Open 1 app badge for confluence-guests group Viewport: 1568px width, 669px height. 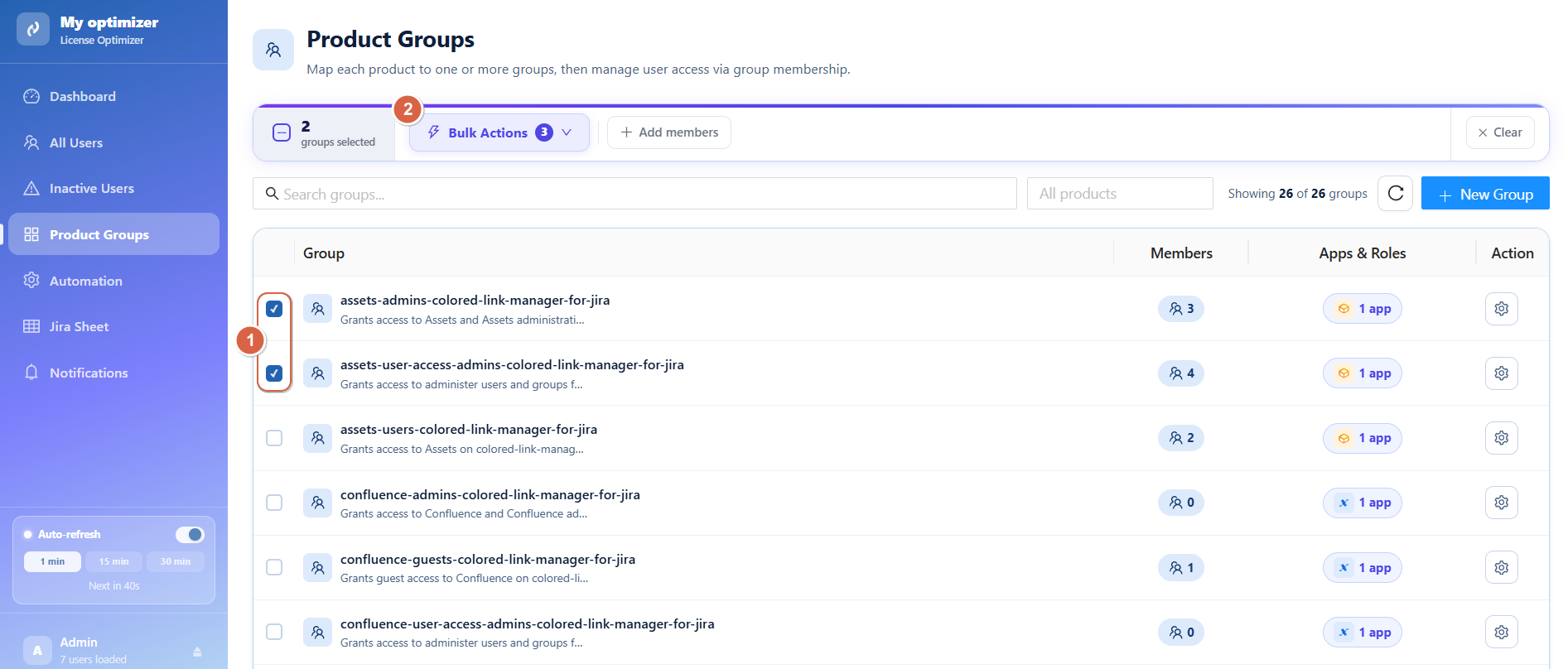click(x=1363, y=567)
